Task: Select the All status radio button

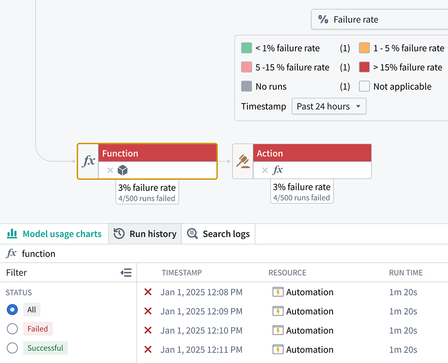Action: [x=12, y=310]
